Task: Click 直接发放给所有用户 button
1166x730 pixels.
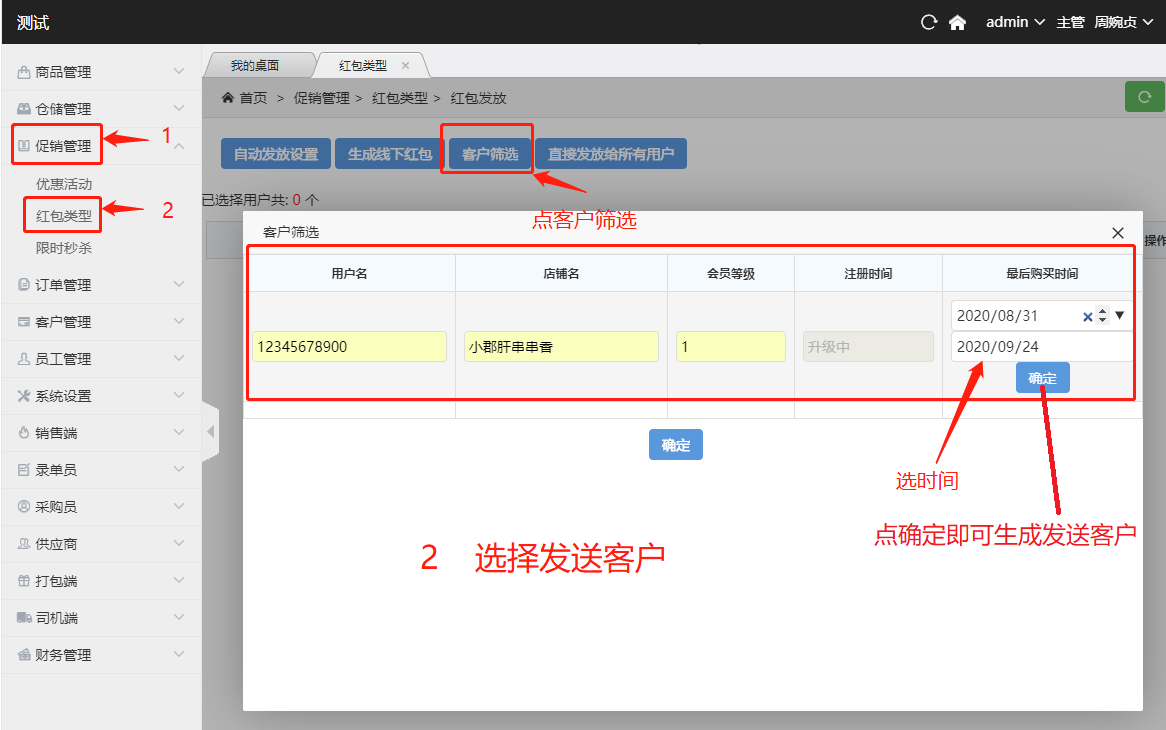Action: coord(610,154)
